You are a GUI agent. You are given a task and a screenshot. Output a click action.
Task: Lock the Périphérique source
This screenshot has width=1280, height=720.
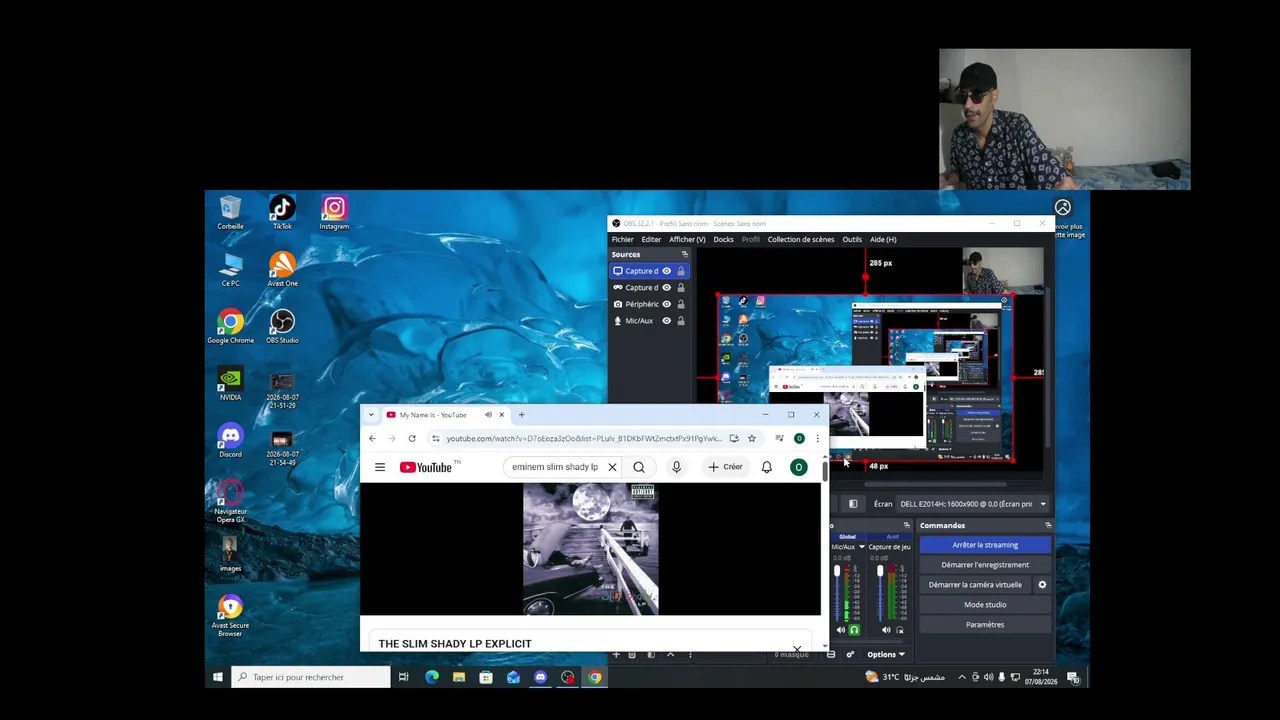point(681,304)
